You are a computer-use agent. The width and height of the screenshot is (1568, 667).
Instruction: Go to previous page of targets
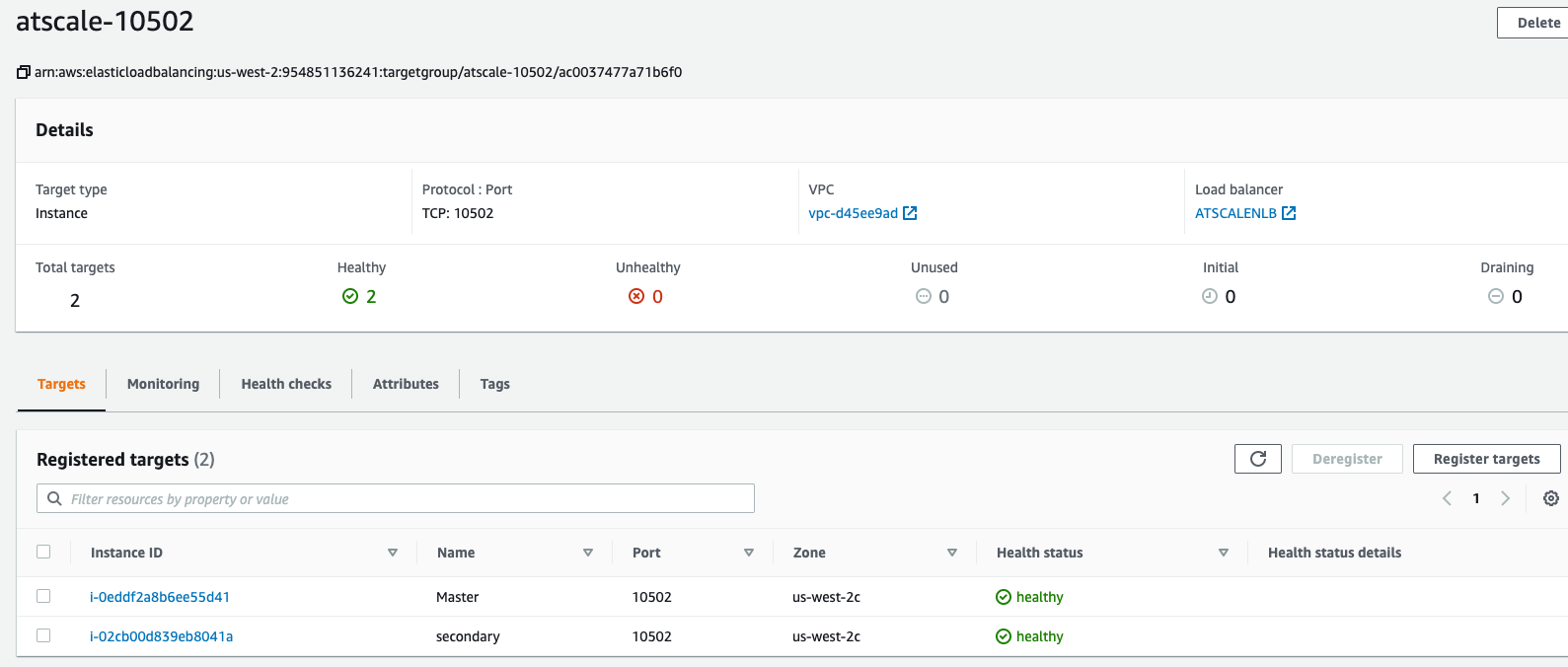point(1447,498)
